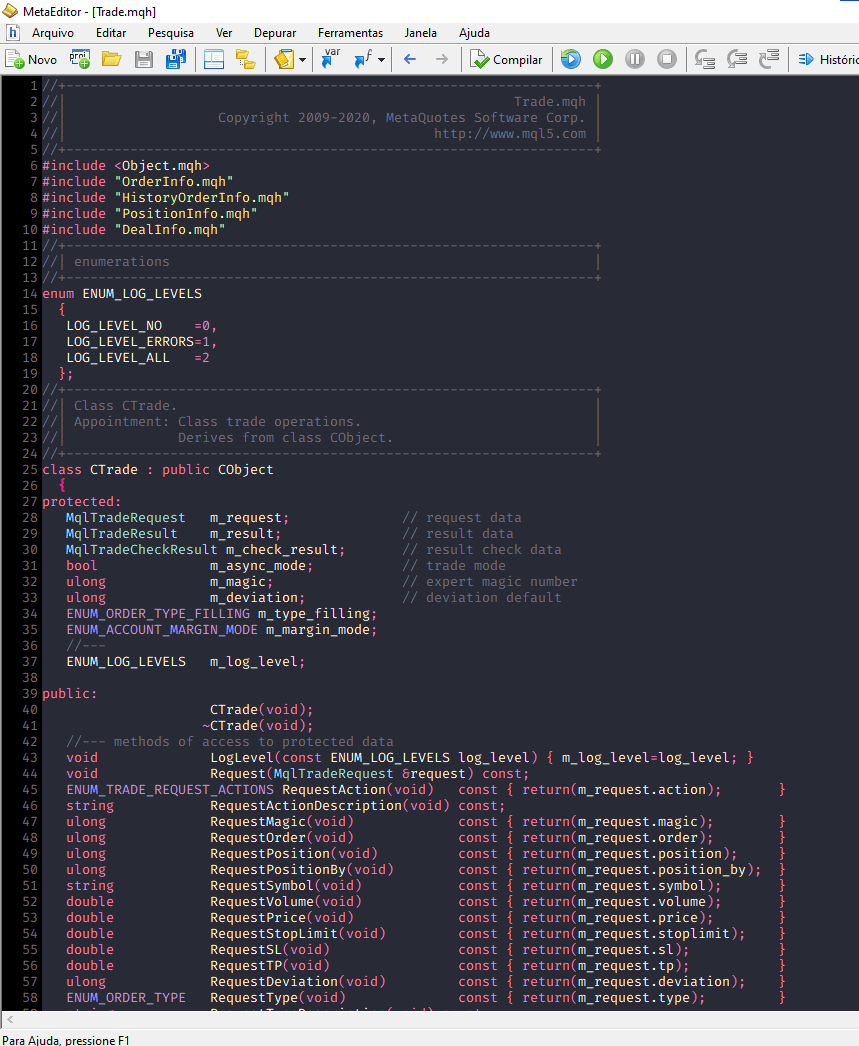Start debugging with the blue play icon
859x1046 pixels.
pos(569,59)
